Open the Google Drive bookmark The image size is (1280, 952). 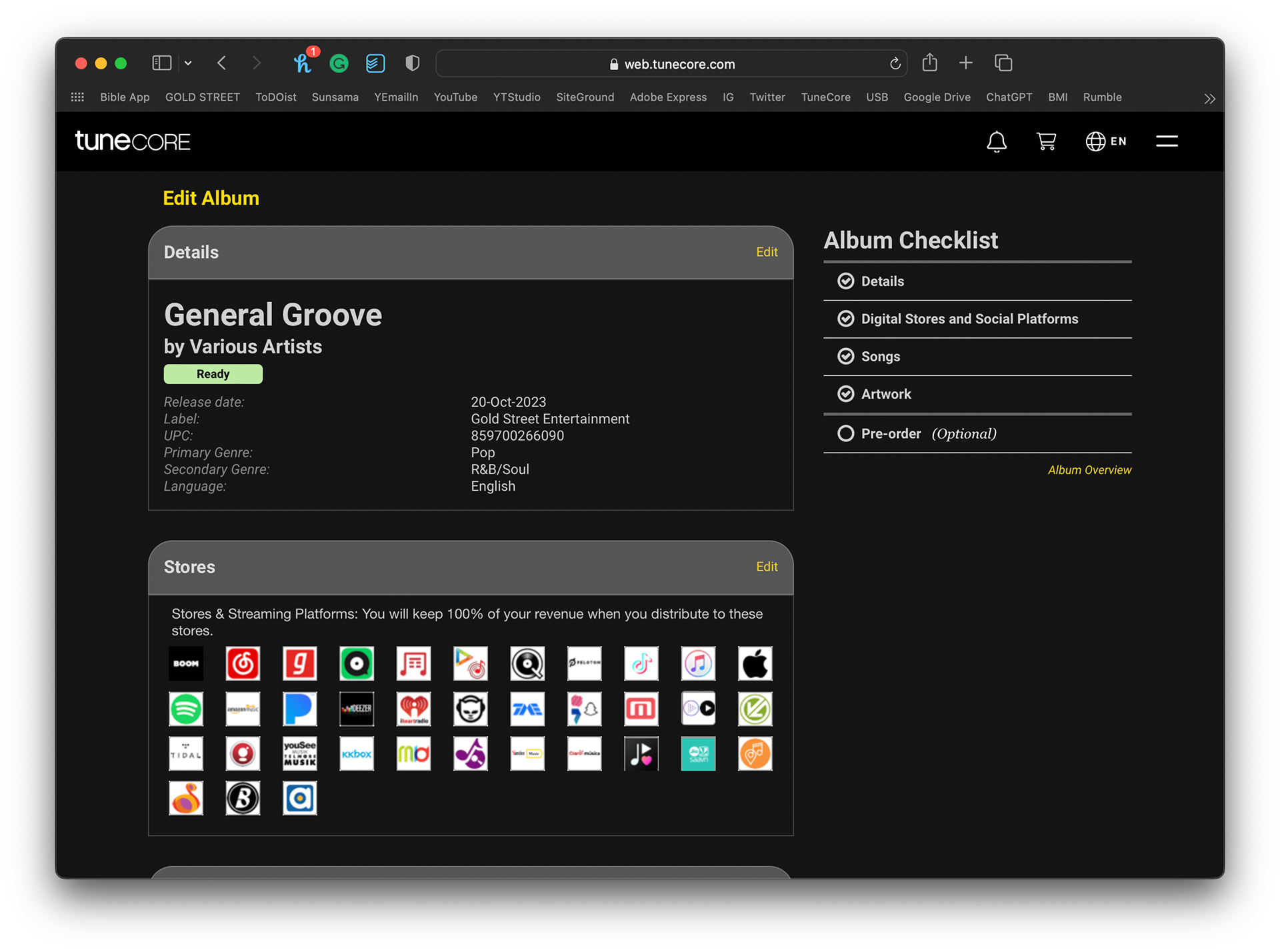[937, 97]
